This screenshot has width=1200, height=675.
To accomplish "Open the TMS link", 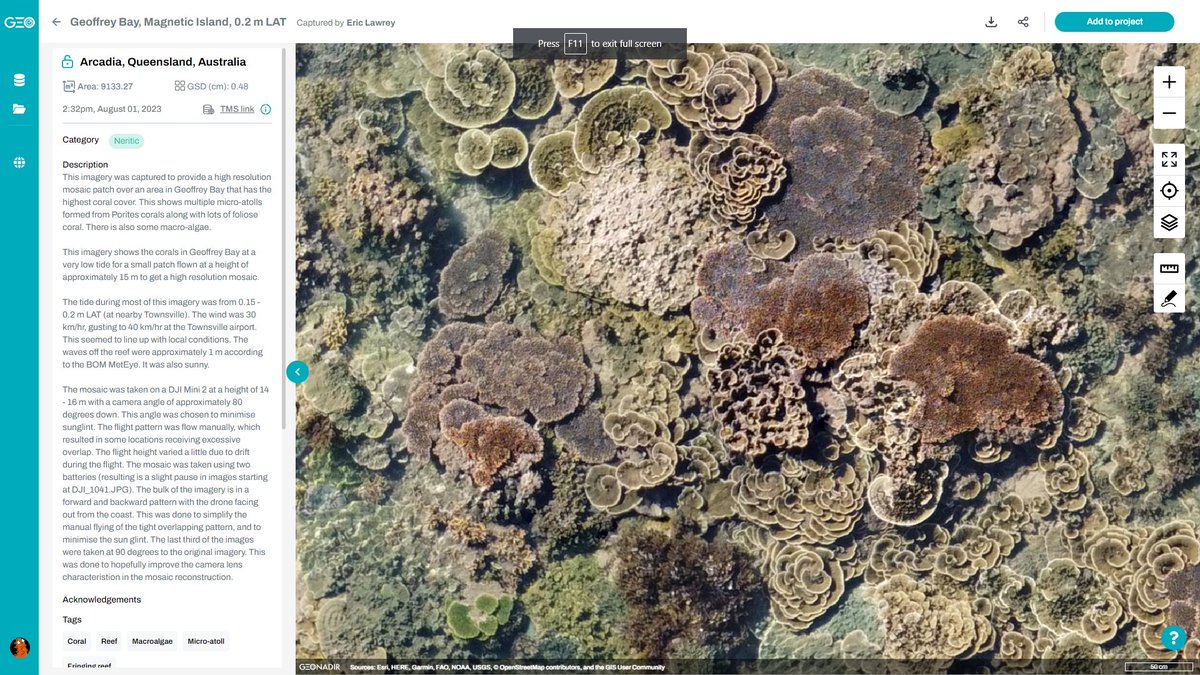I will (x=237, y=109).
